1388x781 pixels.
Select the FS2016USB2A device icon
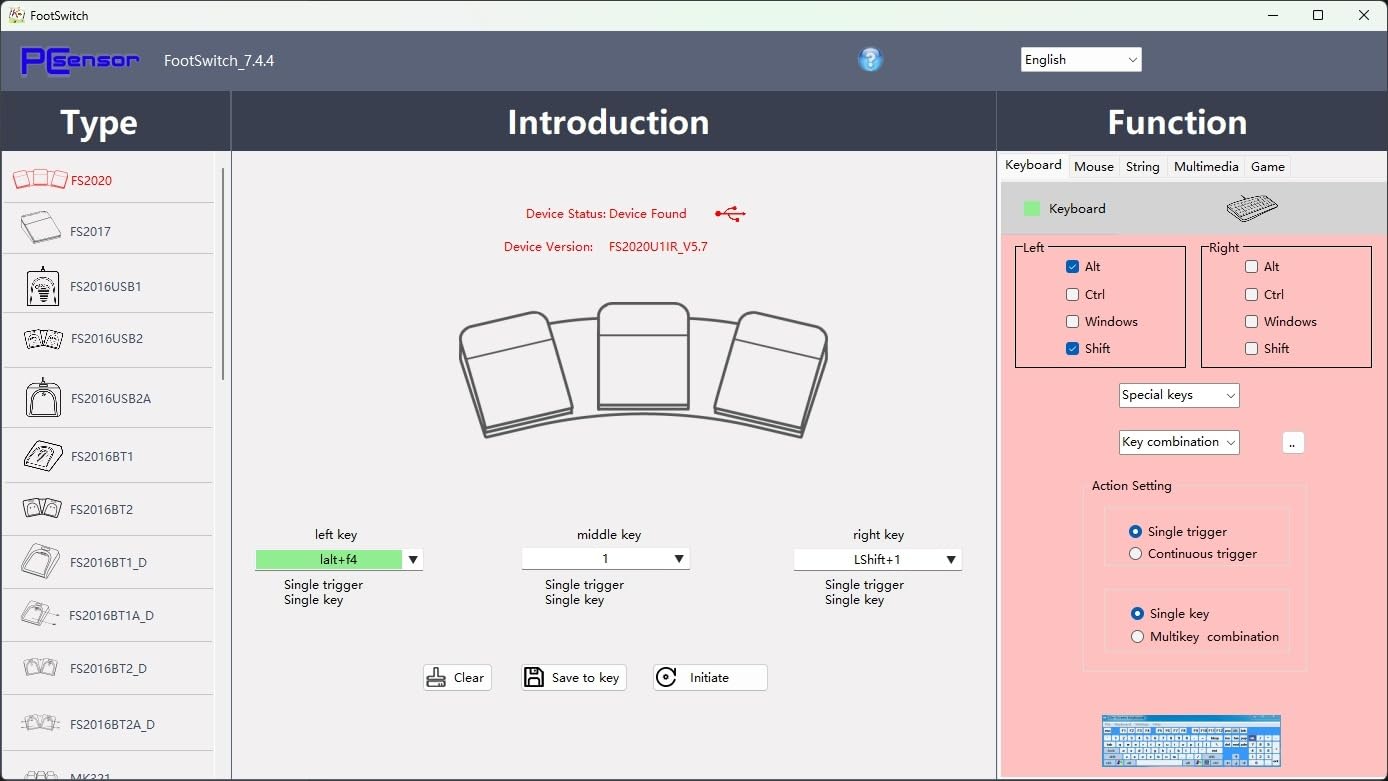pyautogui.click(x=43, y=398)
